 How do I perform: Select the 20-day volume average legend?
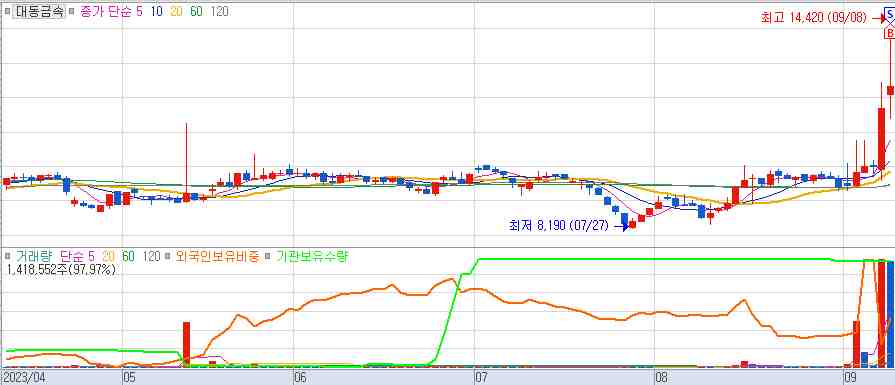[108, 257]
